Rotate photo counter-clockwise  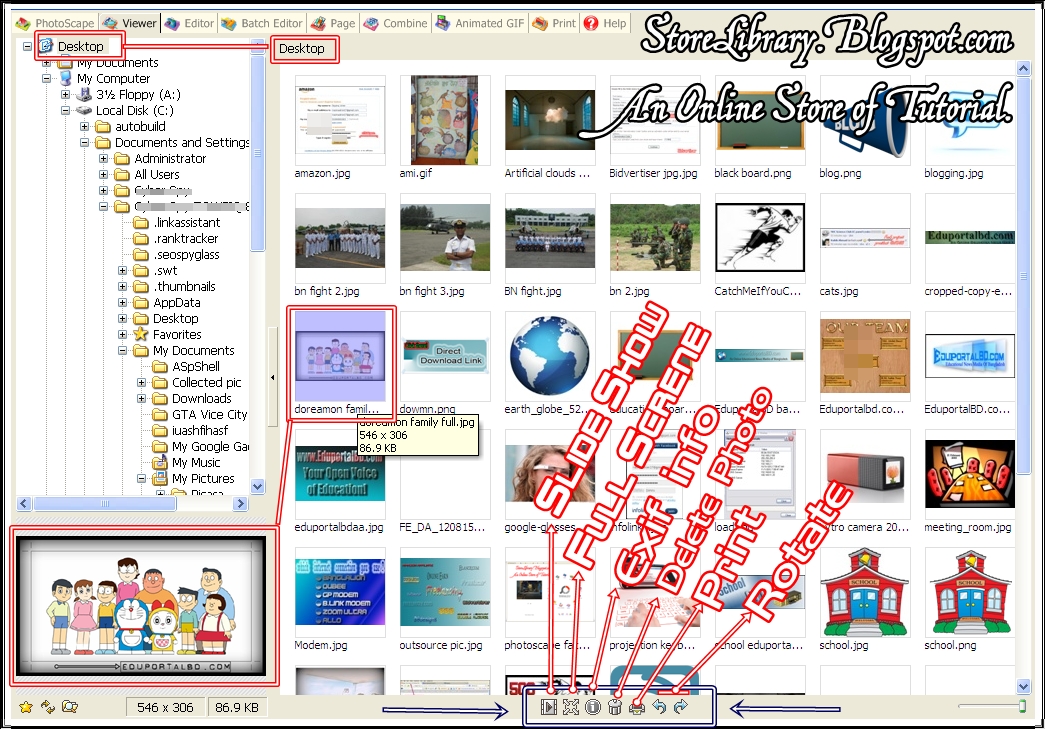(659, 707)
